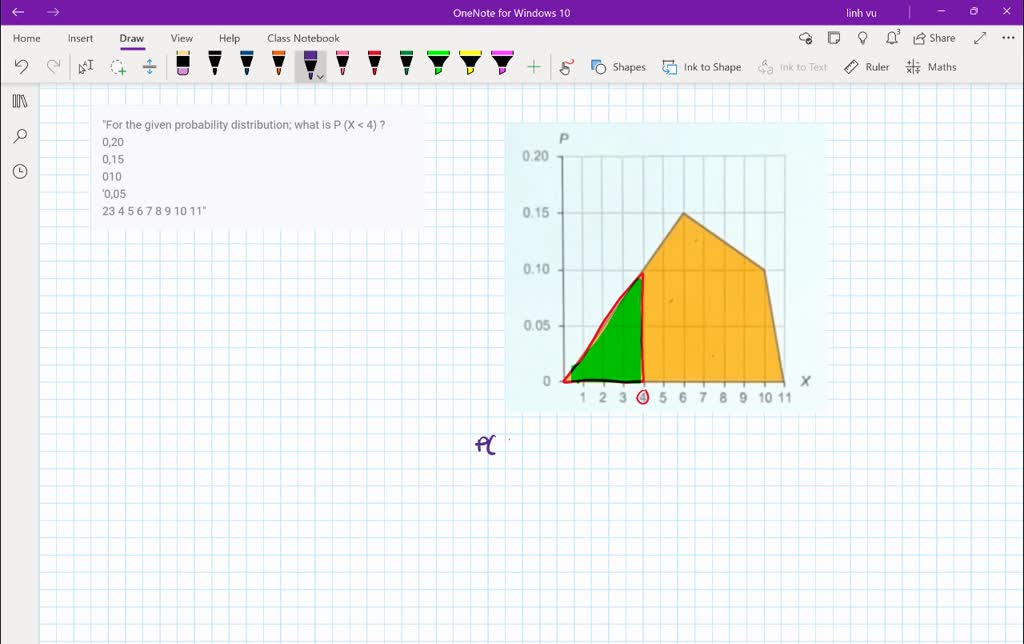The width and height of the screenshot is (1024, 644).
Task: Open the search panel in the sidebar
Action: [x=21, y=135]
